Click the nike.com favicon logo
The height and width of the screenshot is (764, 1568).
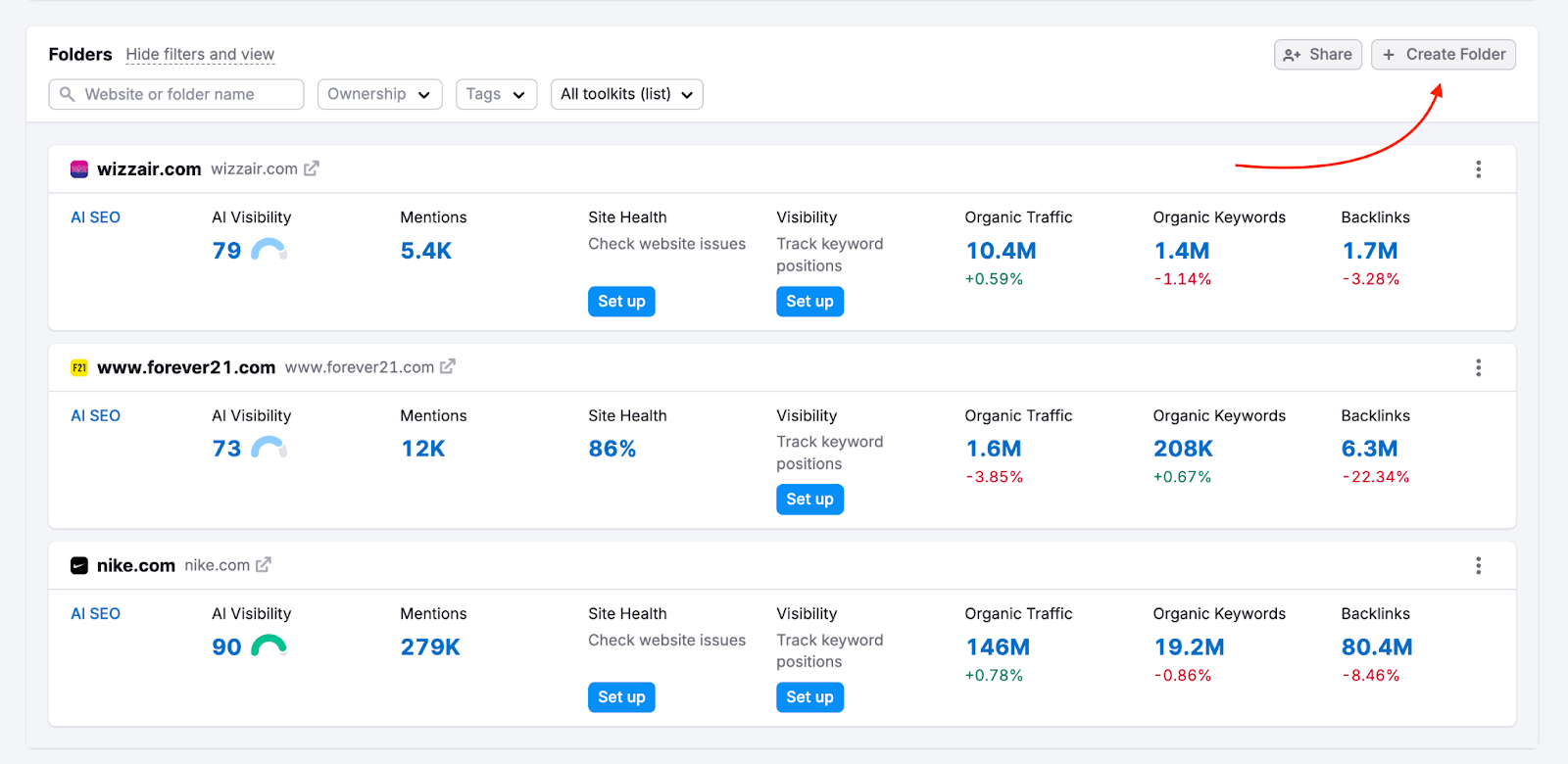tap(79, 566)
